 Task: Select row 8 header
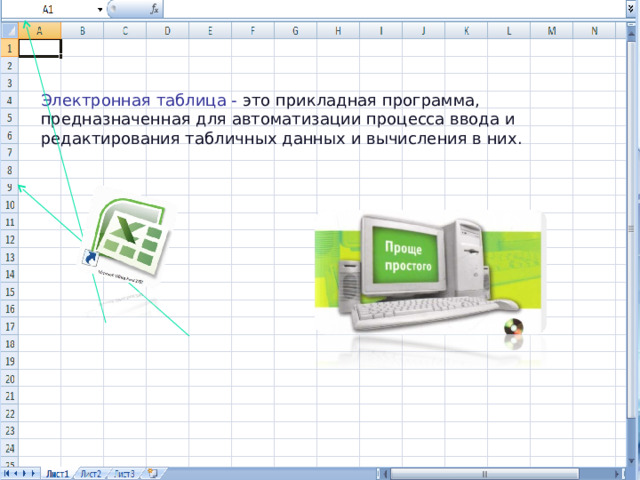point(10,170)
